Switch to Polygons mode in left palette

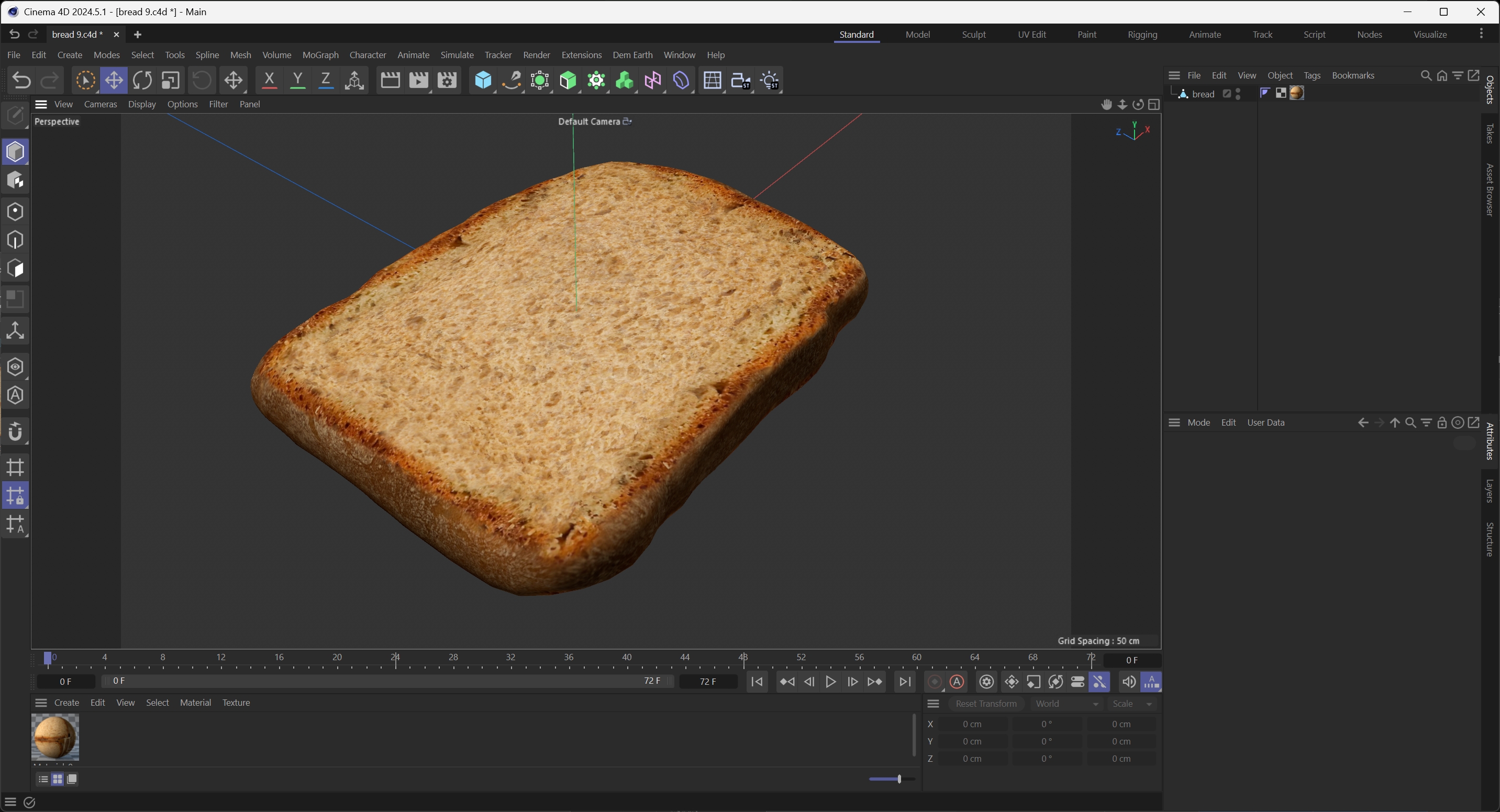15,269
